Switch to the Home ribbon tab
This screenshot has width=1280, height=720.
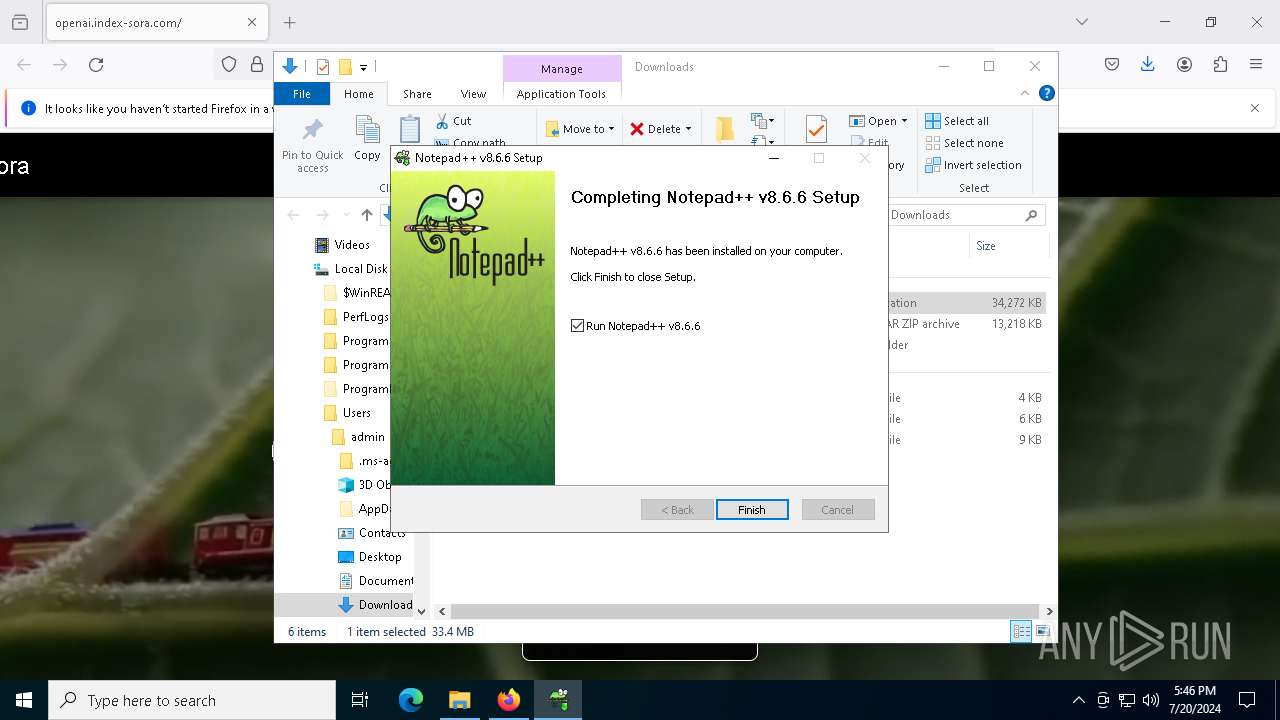(359, 94)
